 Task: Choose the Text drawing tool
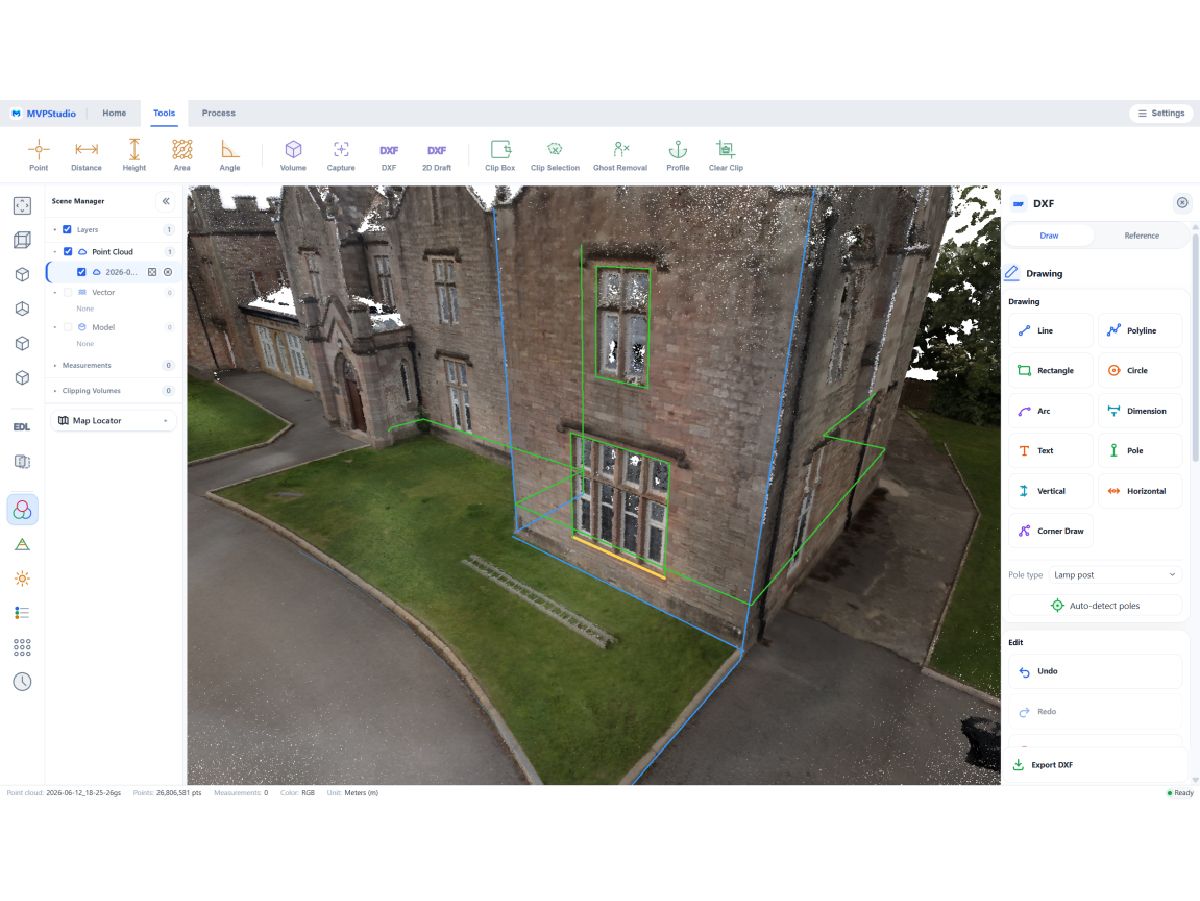pos(1050,451)
